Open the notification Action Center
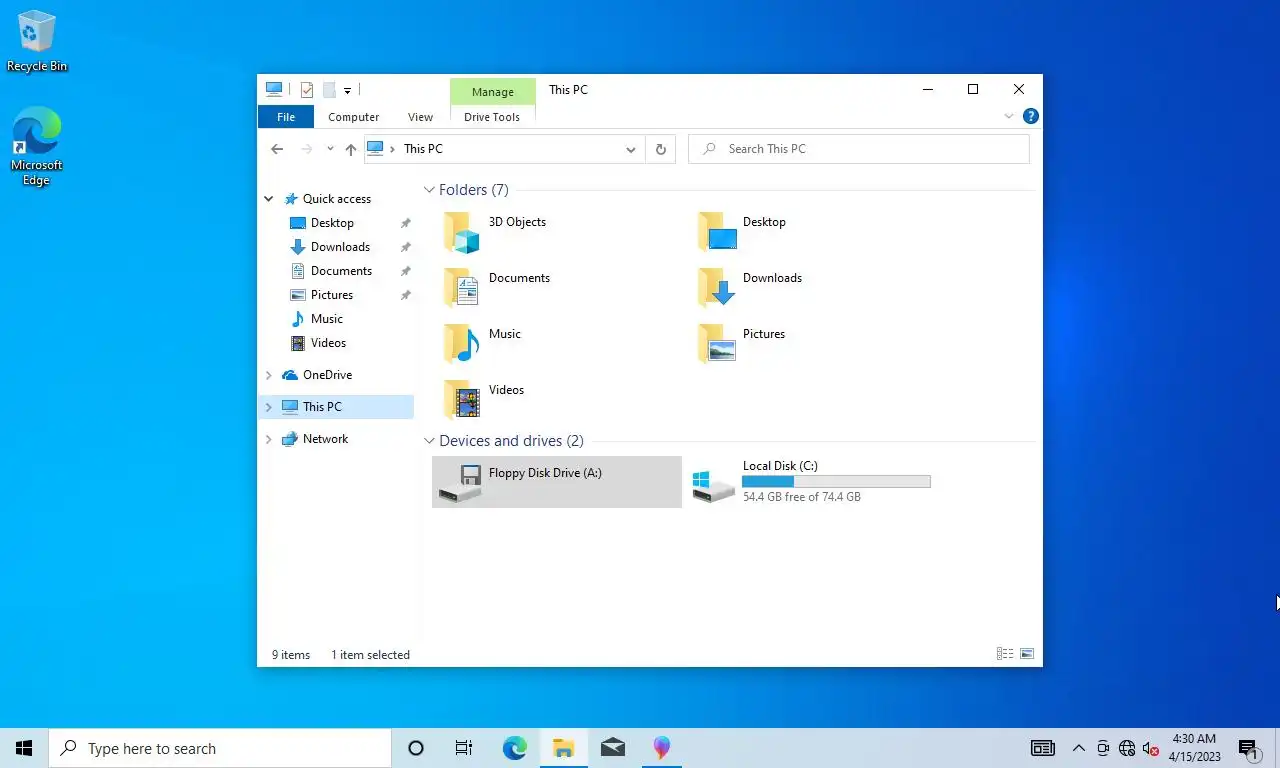The width and height of the screenshot is (1280, 768). click(x=1249, y=749)
